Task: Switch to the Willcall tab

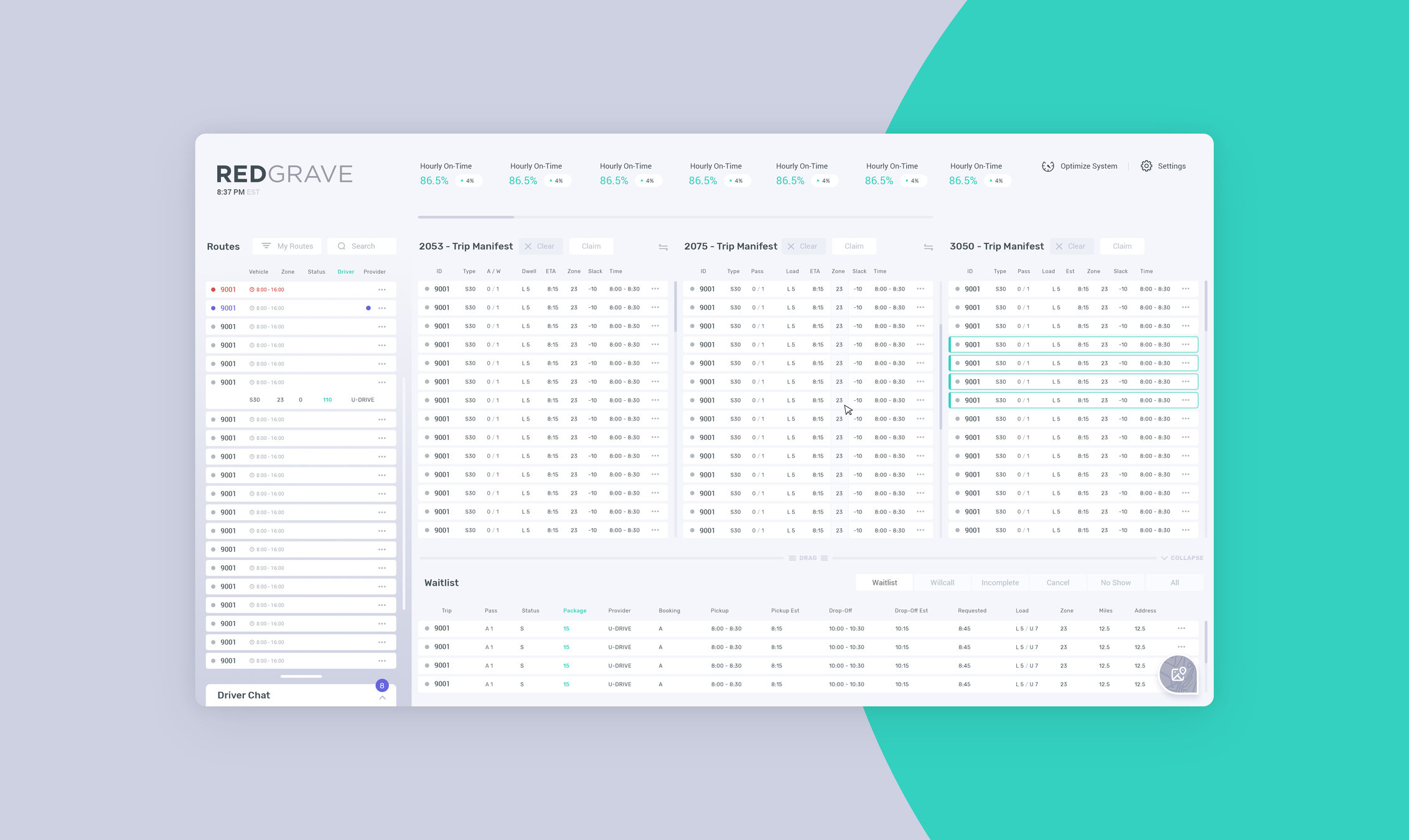Action: pos(942,583)
